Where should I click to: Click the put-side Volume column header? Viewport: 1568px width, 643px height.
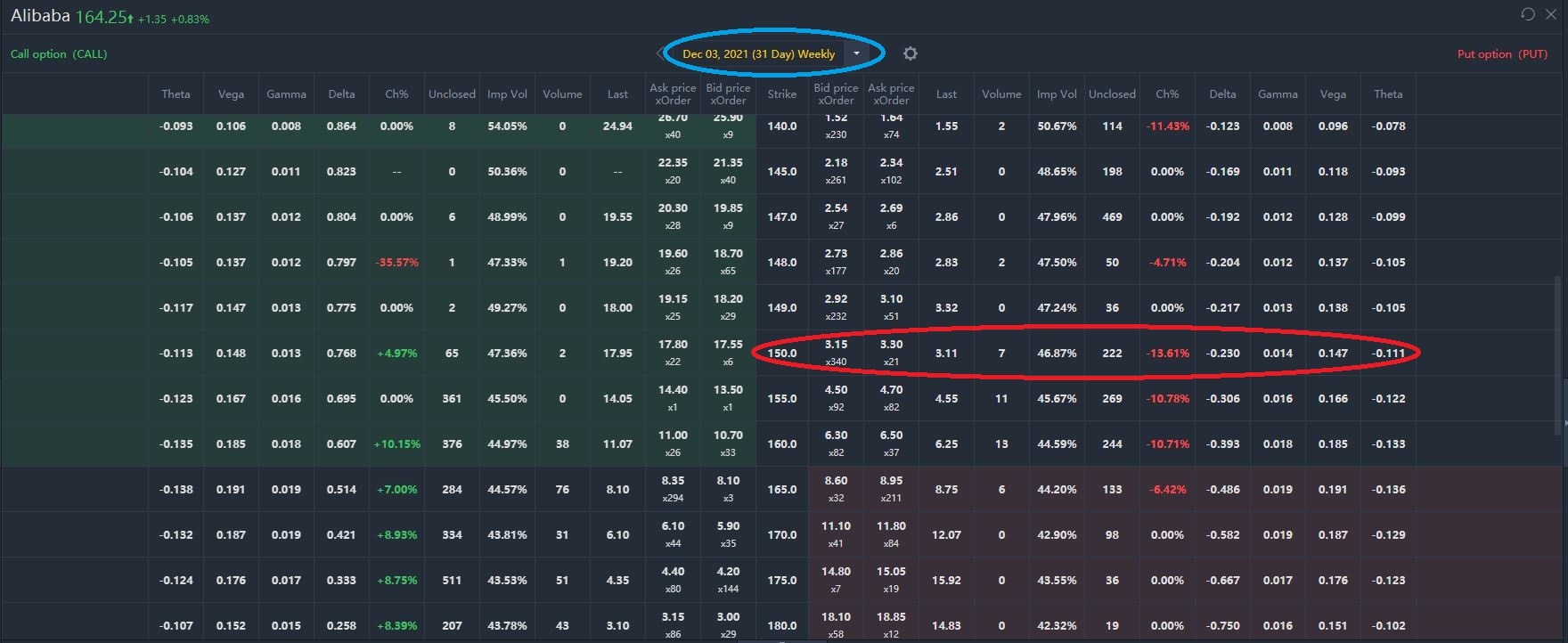point(1001,94)
